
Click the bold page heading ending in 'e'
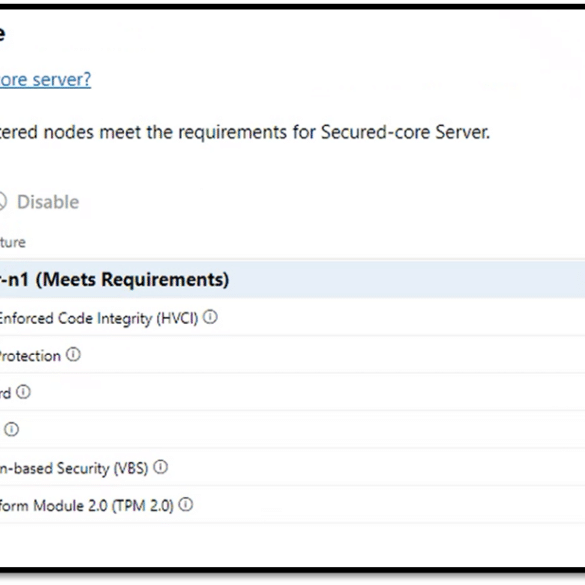click(x=2, y=34)
